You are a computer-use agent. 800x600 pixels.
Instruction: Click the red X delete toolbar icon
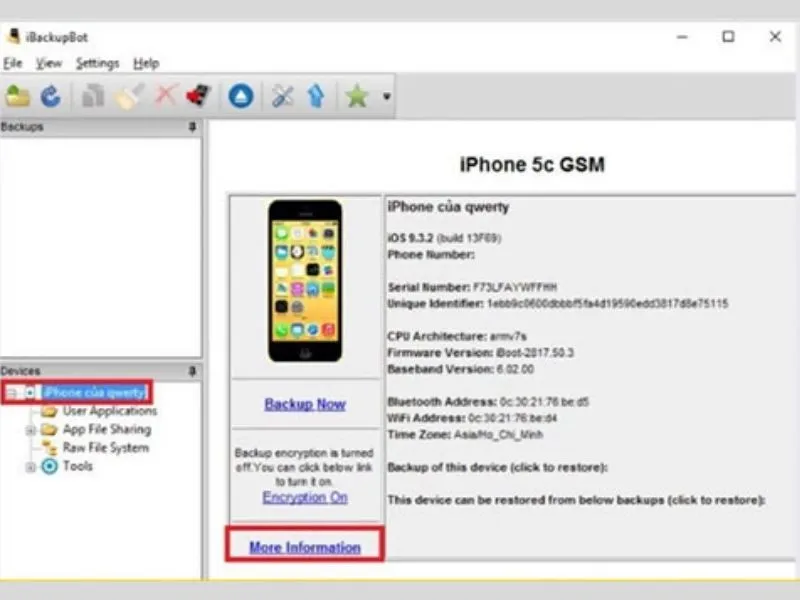coord(165,95)
